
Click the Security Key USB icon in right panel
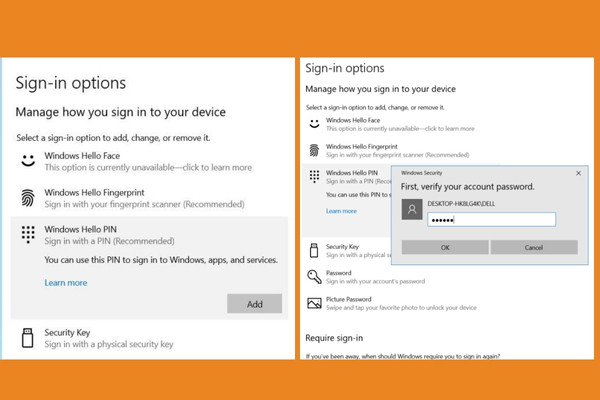click(x=314, y=250)
